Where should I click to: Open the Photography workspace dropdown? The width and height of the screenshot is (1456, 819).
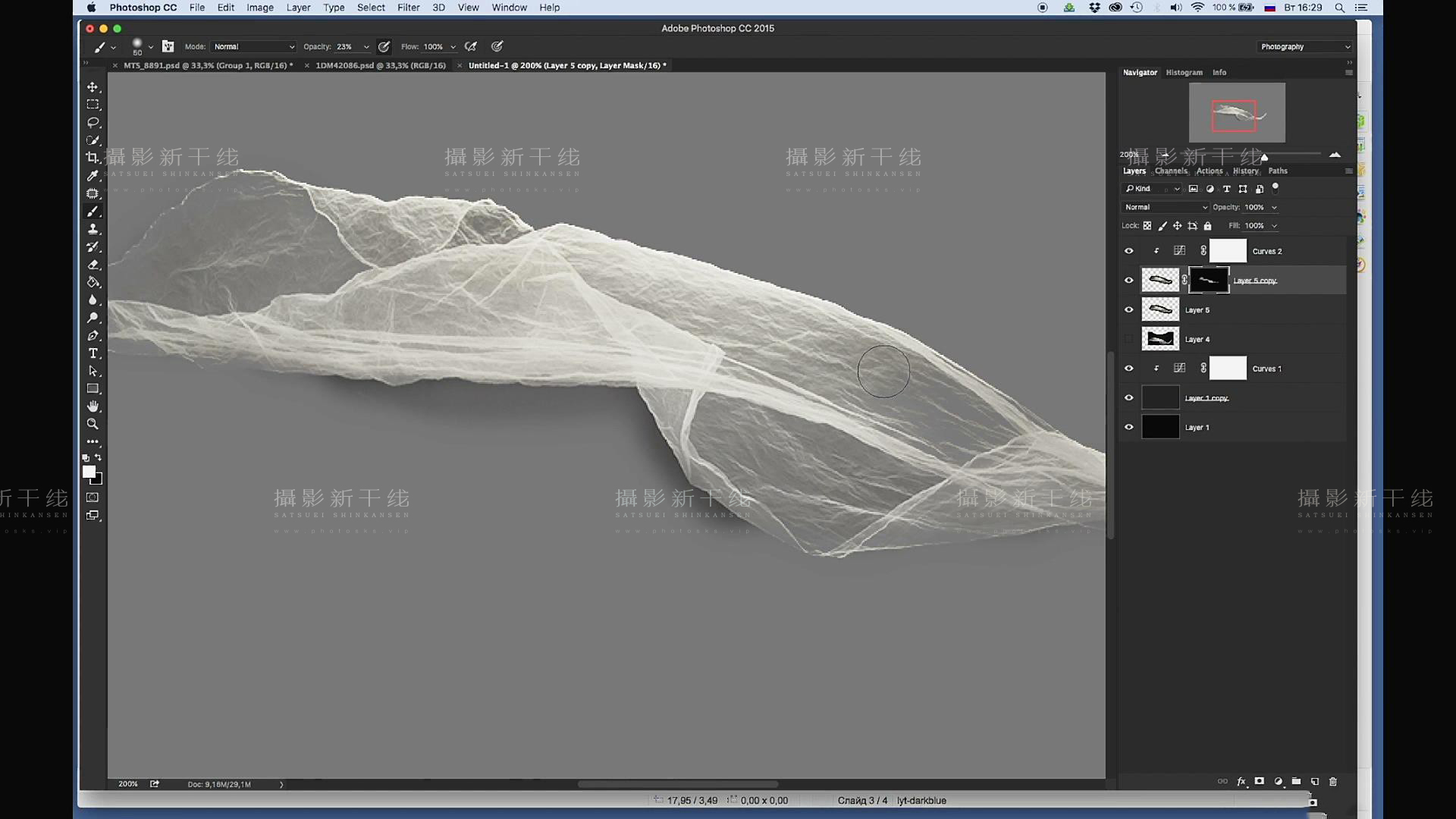pyautogui.click(x=1306, y=46)
